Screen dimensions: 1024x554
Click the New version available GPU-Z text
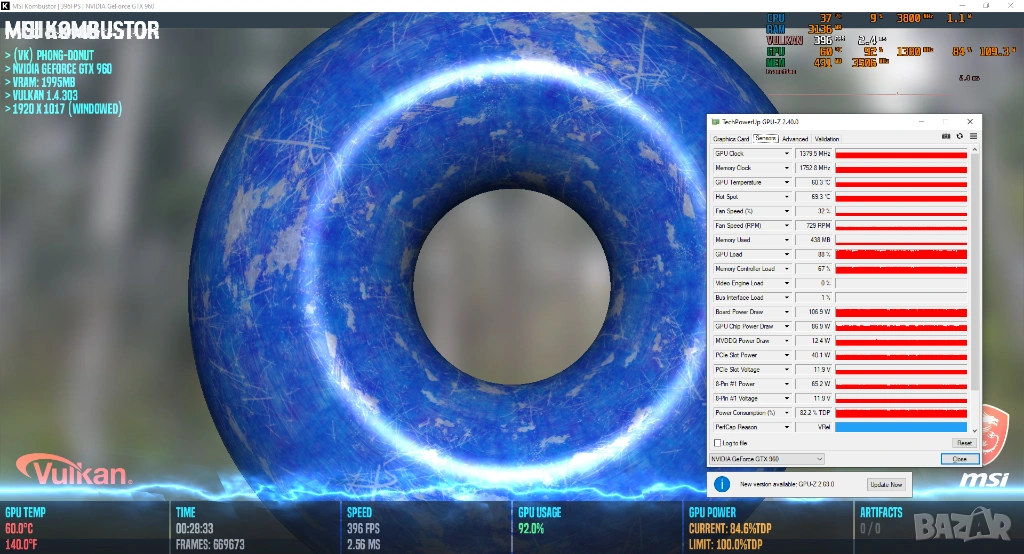click(787, 484)
